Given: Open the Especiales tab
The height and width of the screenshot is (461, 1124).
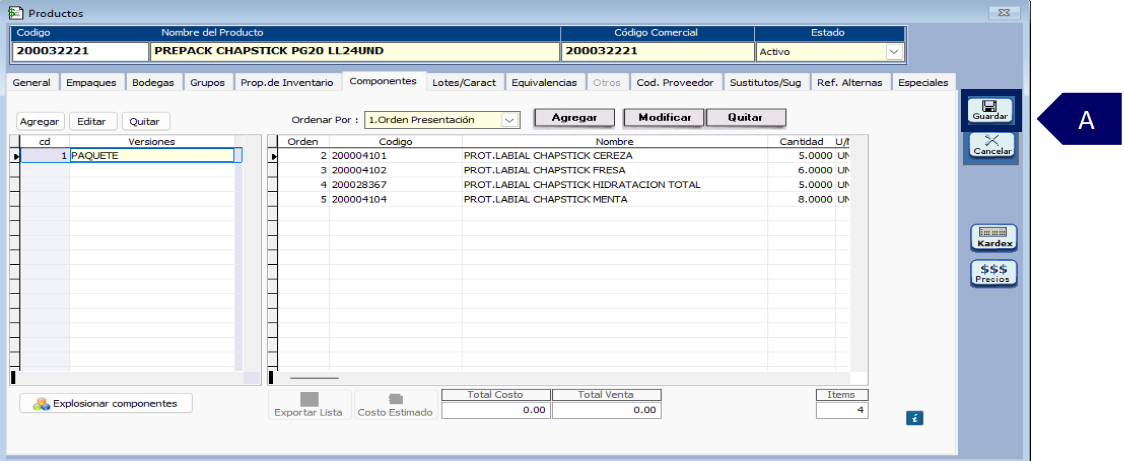Looking at the screenshot, I should [923, 82].
